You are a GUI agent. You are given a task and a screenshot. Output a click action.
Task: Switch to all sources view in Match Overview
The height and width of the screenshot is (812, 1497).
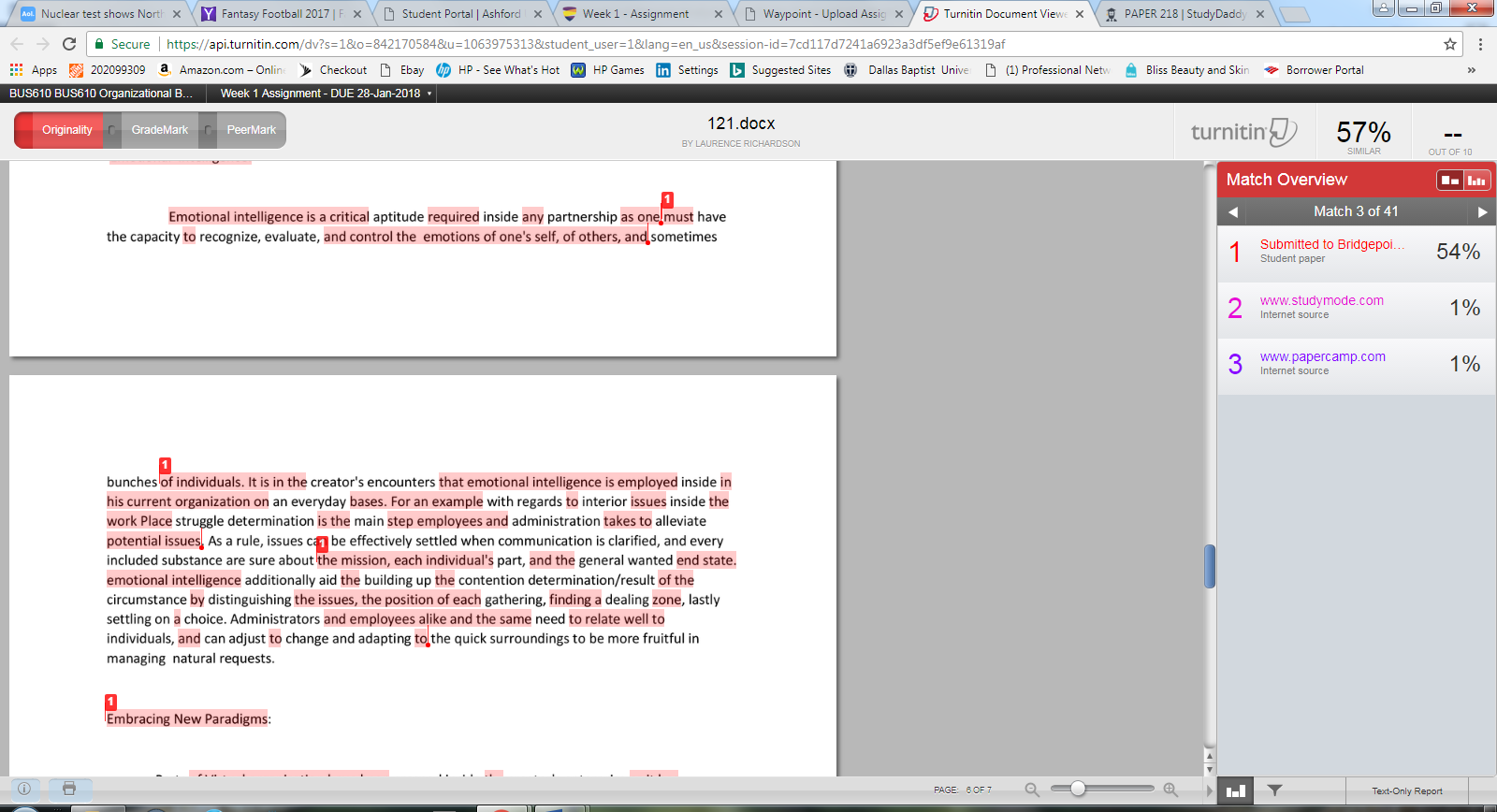click(1476, 180)
